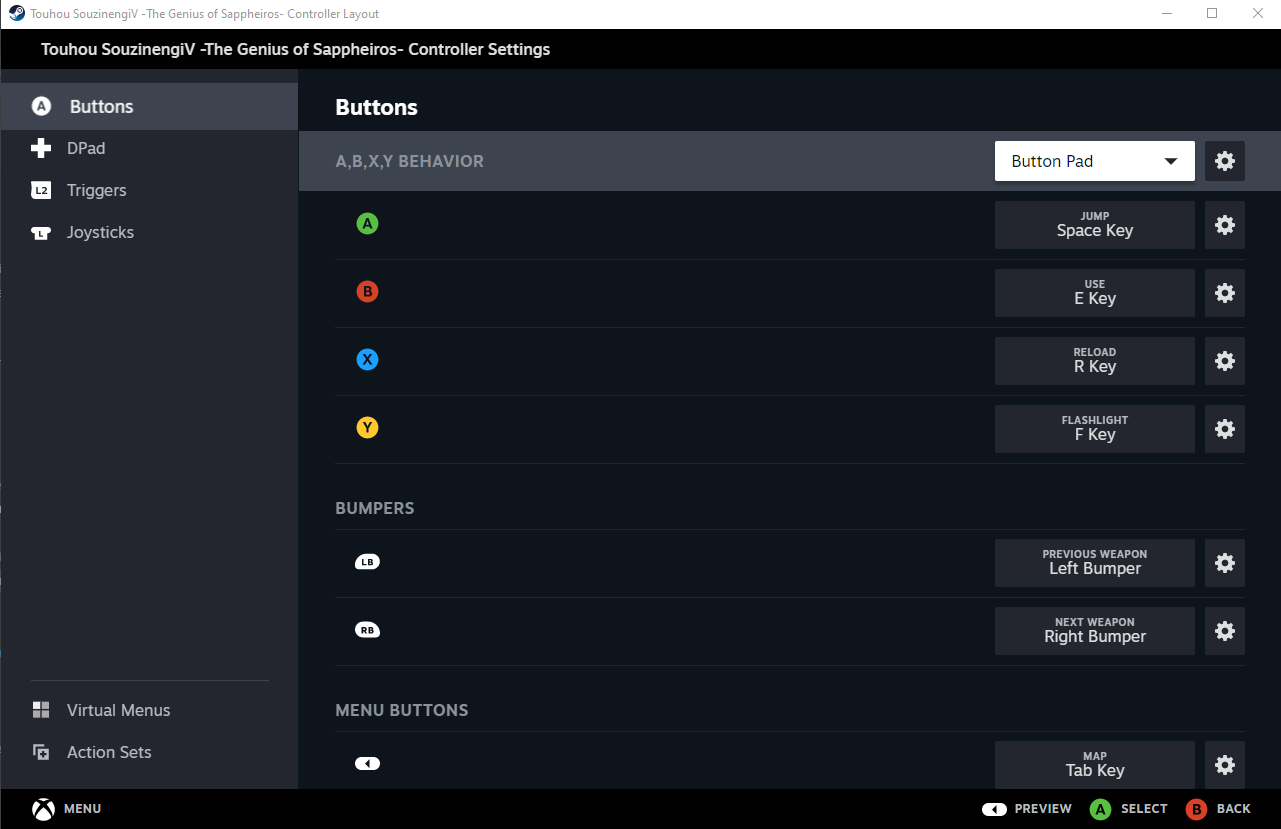
Task: Click the Preview label in the footer
Action: [x=1043, y=809]
